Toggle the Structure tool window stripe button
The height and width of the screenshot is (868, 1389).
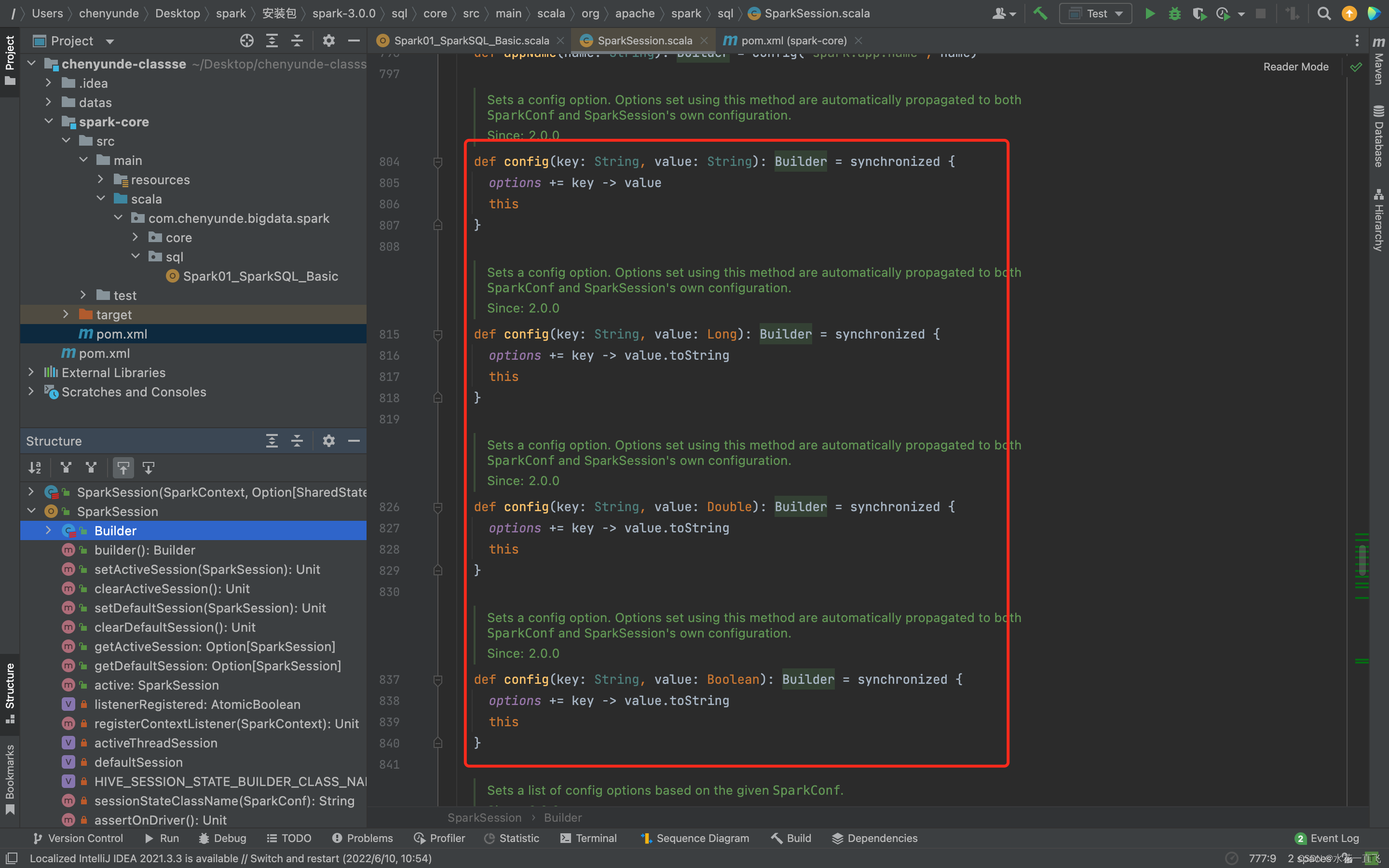coord(9,694)
